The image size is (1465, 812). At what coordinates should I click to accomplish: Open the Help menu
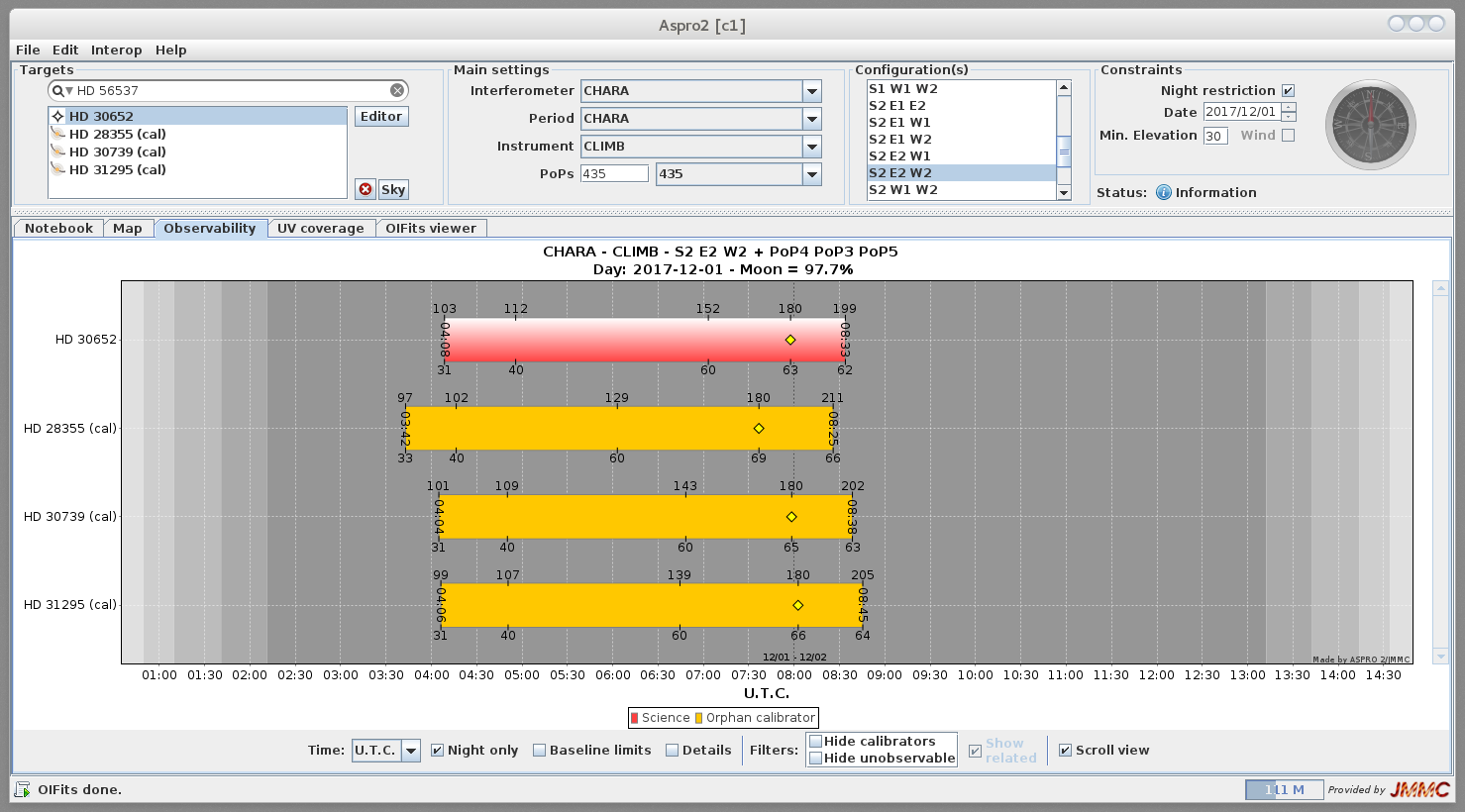click(170, 50)
